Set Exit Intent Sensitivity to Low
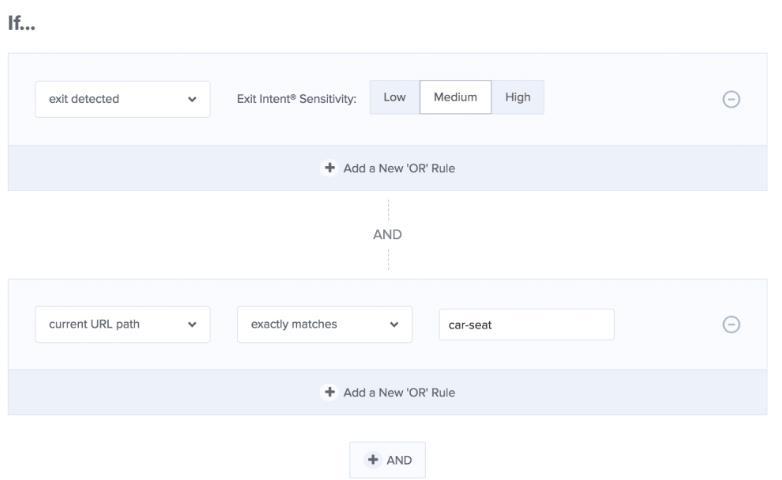 [394, 97]
